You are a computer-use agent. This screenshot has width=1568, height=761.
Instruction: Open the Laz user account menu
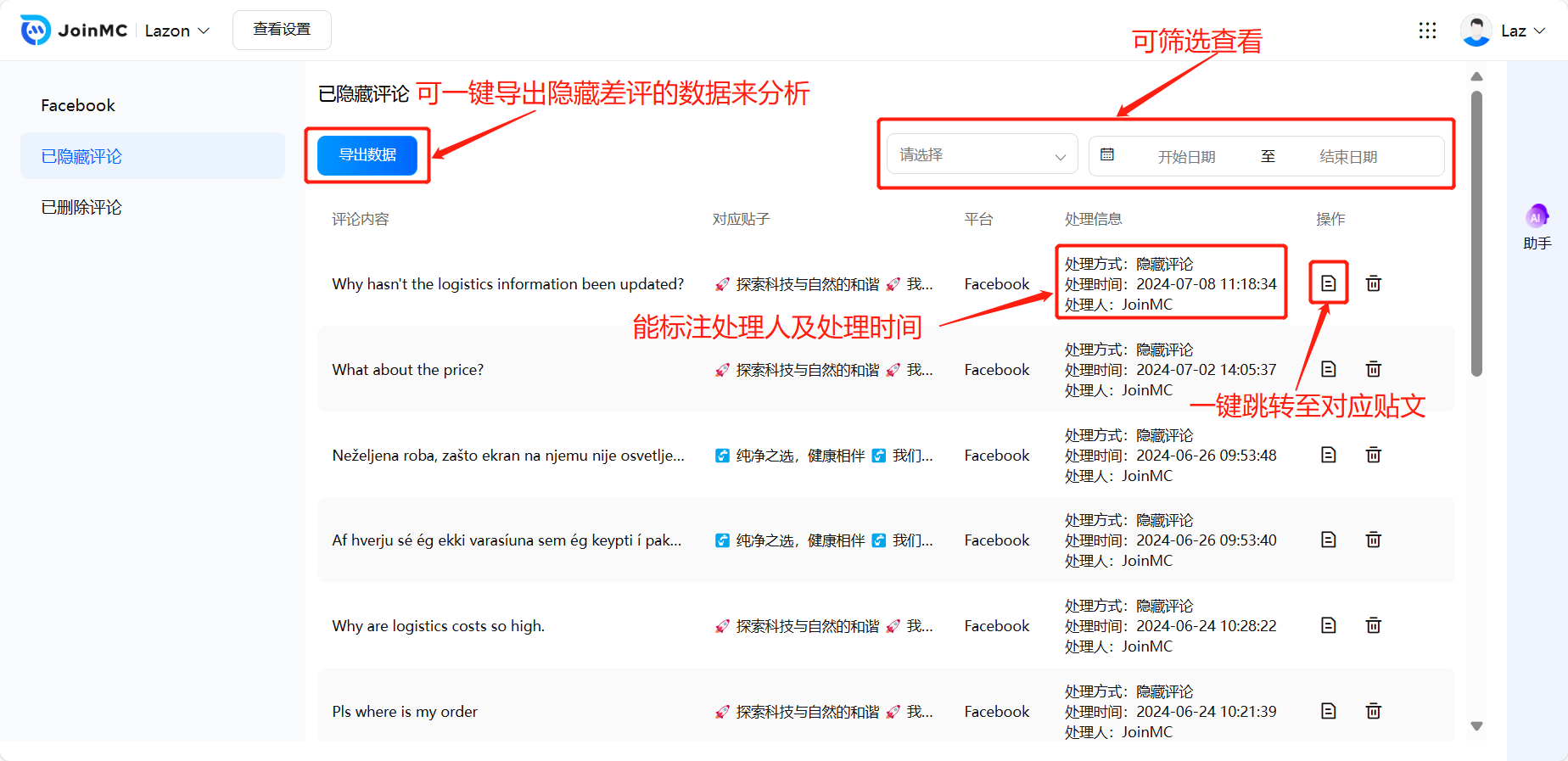coord(1504,31)
